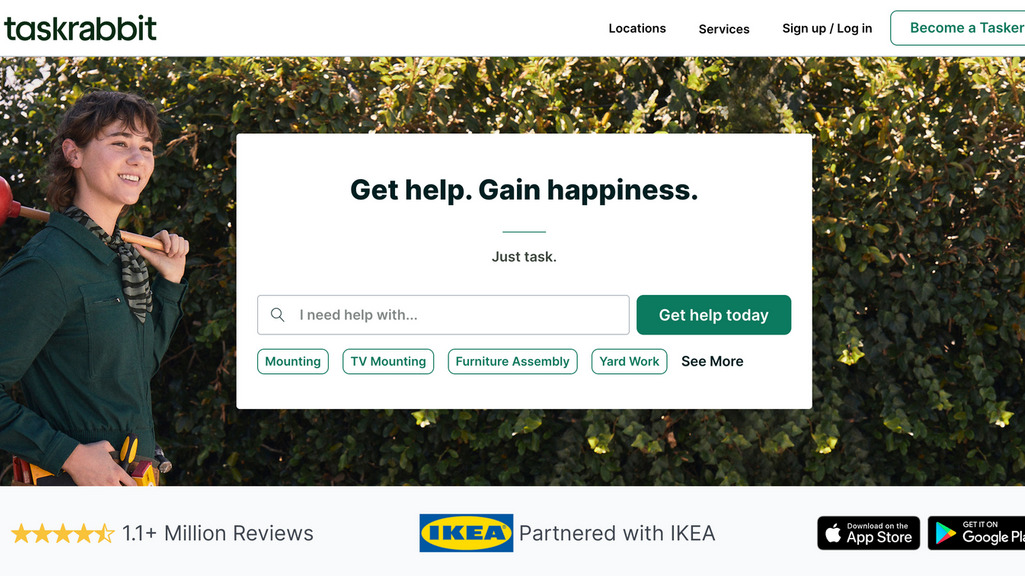1025x576 pixels.
Task: Open the Locations menu
Action: click(x=637, y=29)
